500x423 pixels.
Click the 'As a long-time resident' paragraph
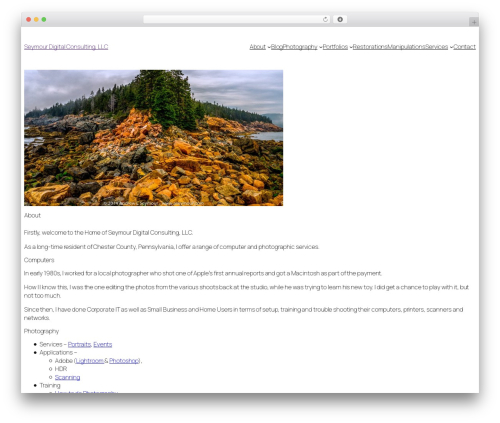click(x=171, y=247)
